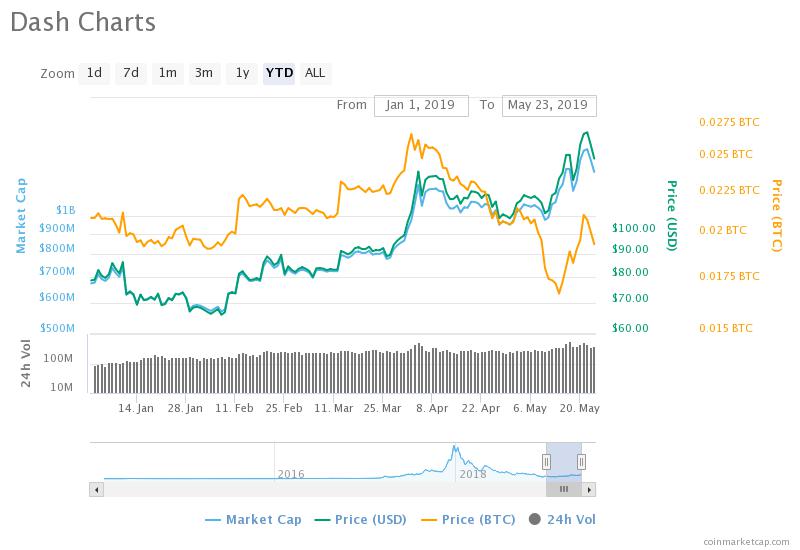Click the 0.015 BTC axis label
The height and width of the screenshot is (550, 800).
point(726,328)
